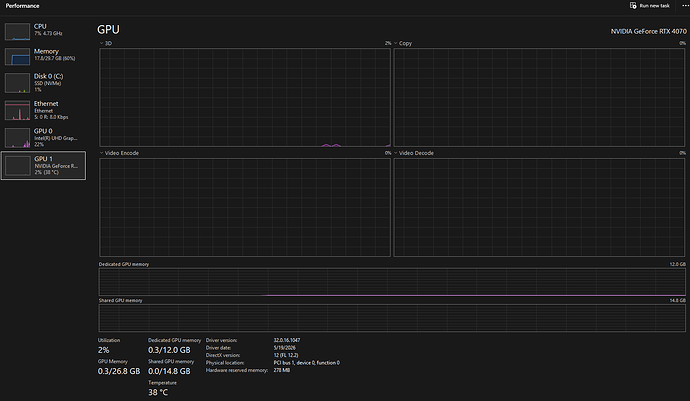Screen dimensions: 690x401
Task: Select the Memory usage thumbnail graph
Action: coord(17,57)
